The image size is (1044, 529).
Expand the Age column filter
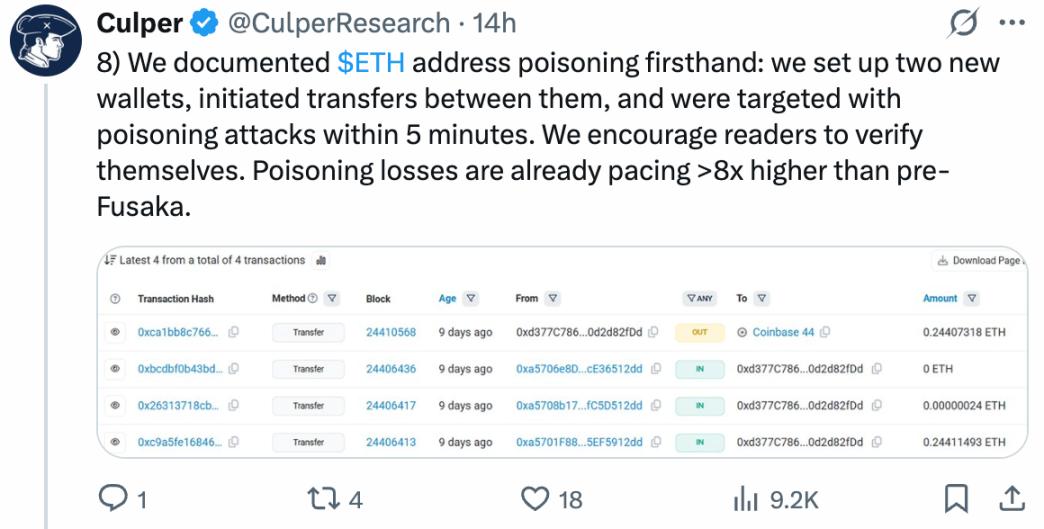[x=471, y=298]
